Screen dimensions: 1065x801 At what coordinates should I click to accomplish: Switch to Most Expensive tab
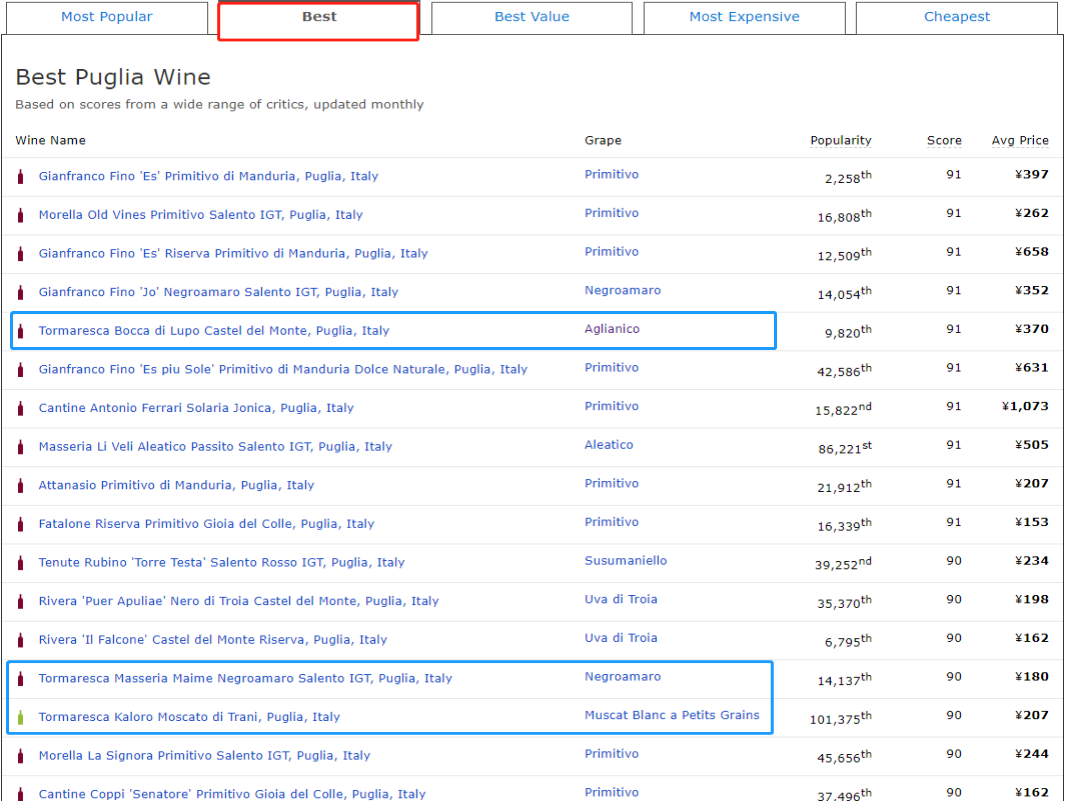(744, 17)
